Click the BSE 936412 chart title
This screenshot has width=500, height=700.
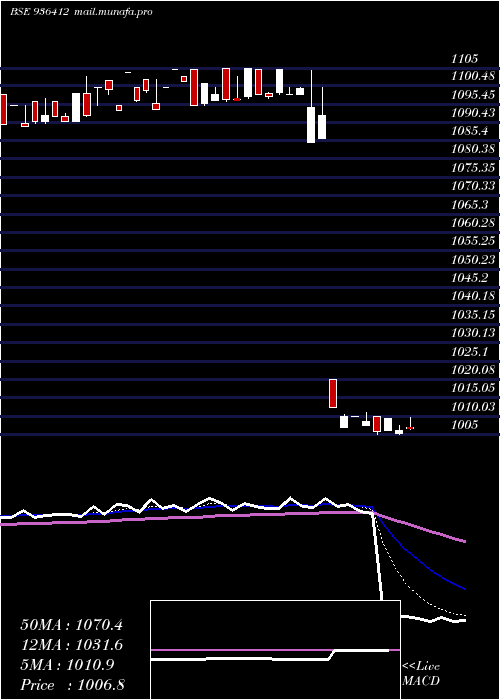tap(39, 12)
